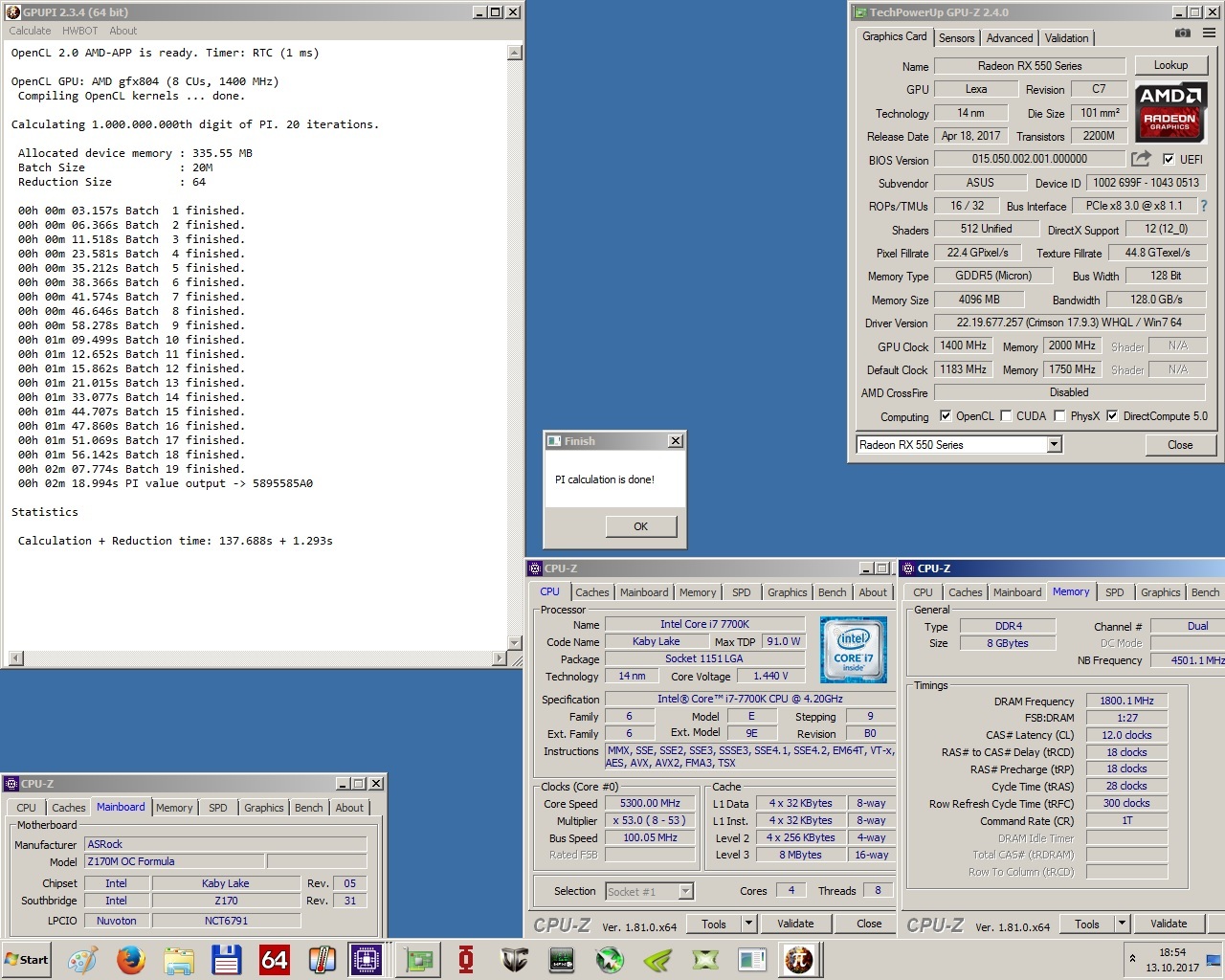This screenshot has height=980, width=1225.
Task: Toggle the OpenCL checkbox
Action: click(946, 415)
